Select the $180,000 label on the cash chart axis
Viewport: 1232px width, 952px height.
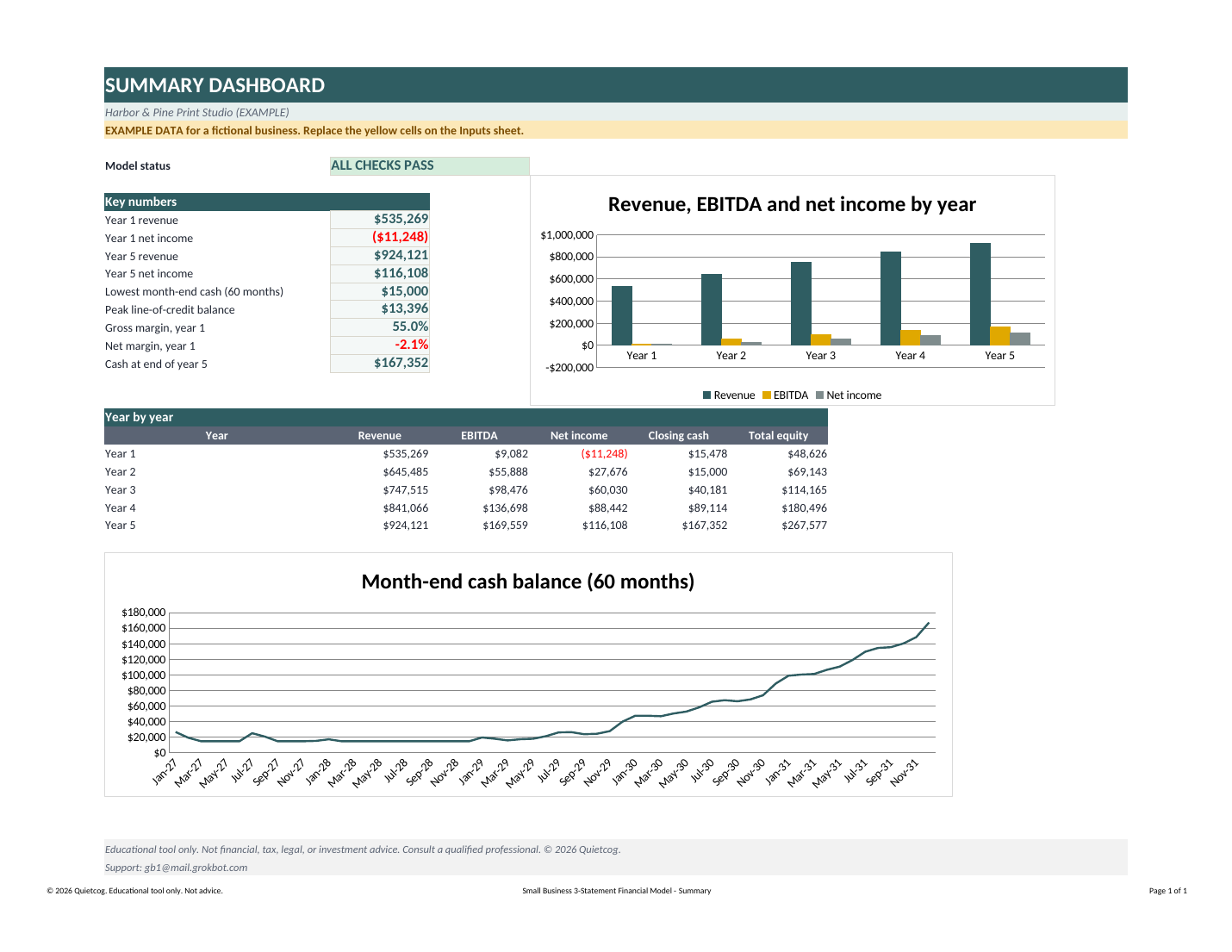coord(143,613)
